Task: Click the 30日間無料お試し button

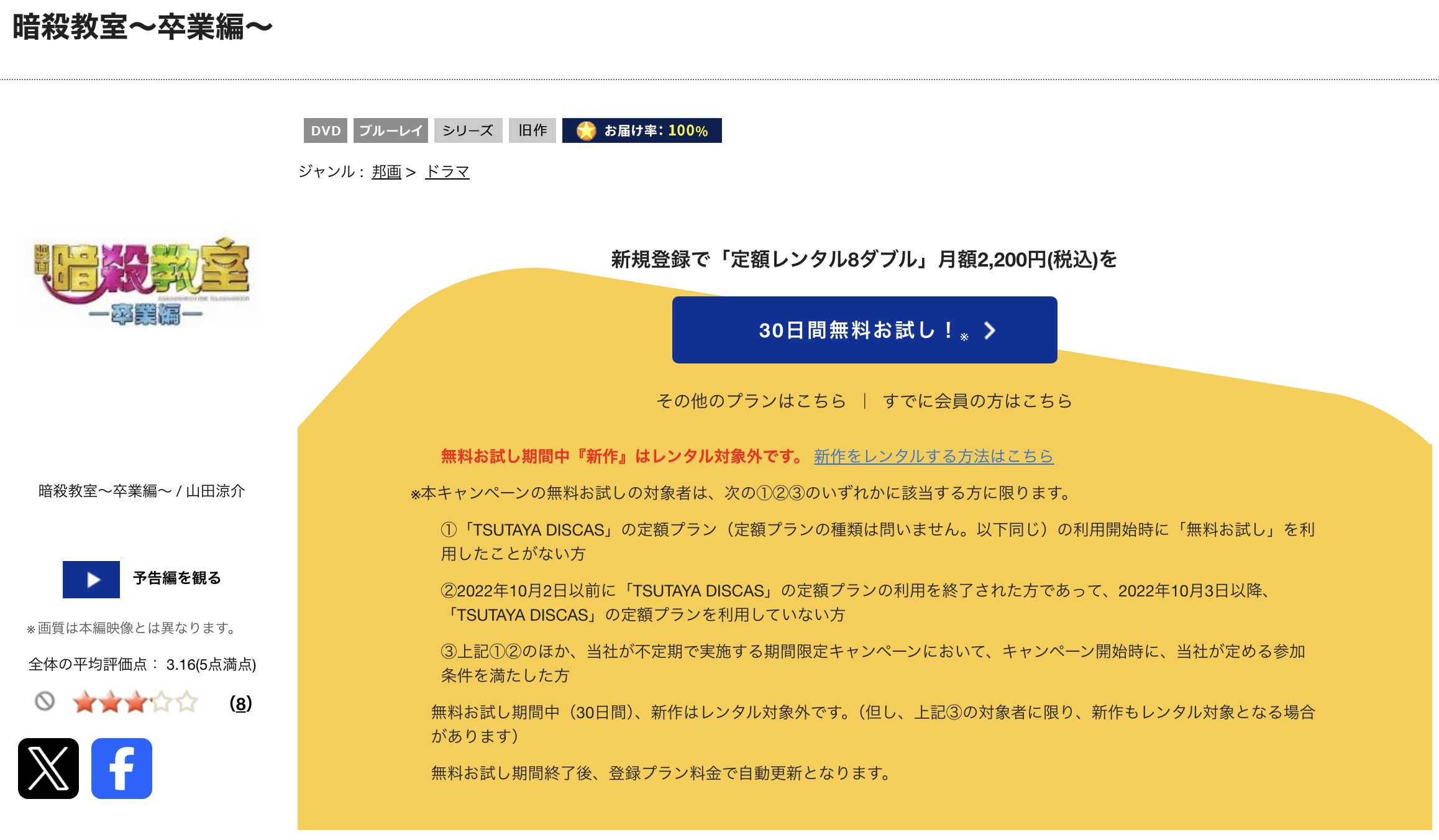Action: coord(864,330)
